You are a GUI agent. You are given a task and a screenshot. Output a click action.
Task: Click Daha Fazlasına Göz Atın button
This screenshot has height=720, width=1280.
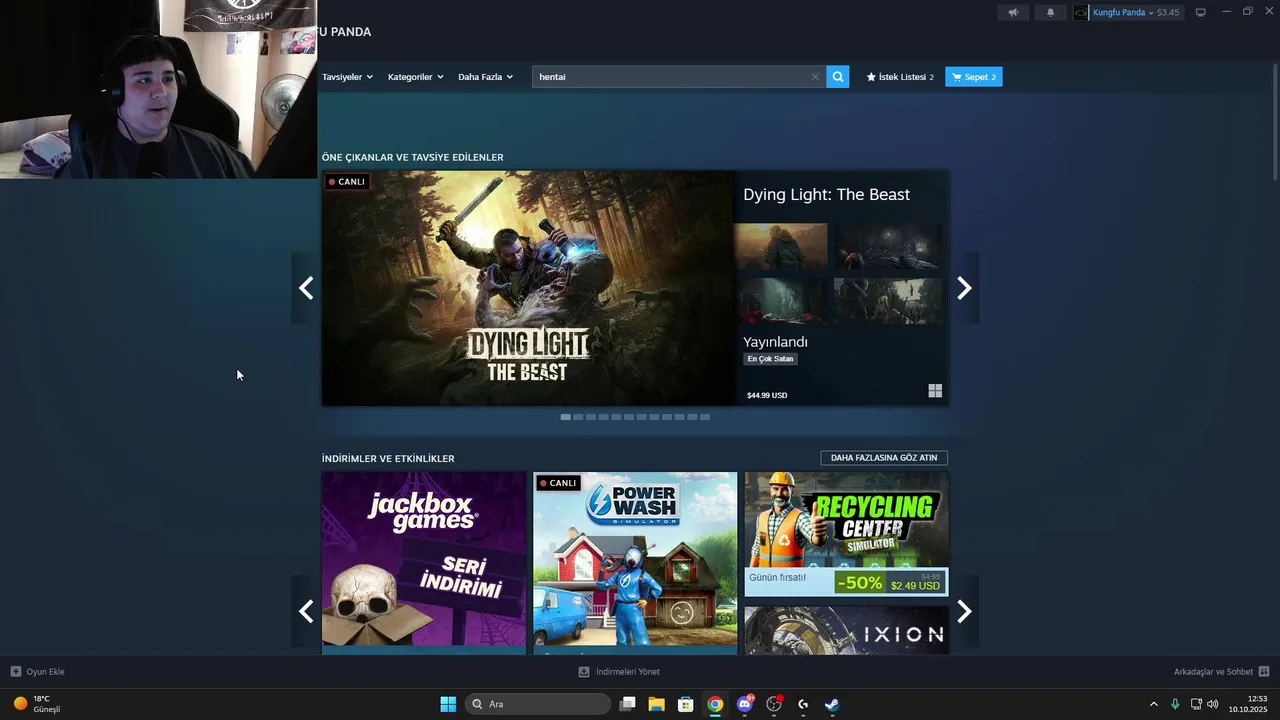[x=884, y=458]
